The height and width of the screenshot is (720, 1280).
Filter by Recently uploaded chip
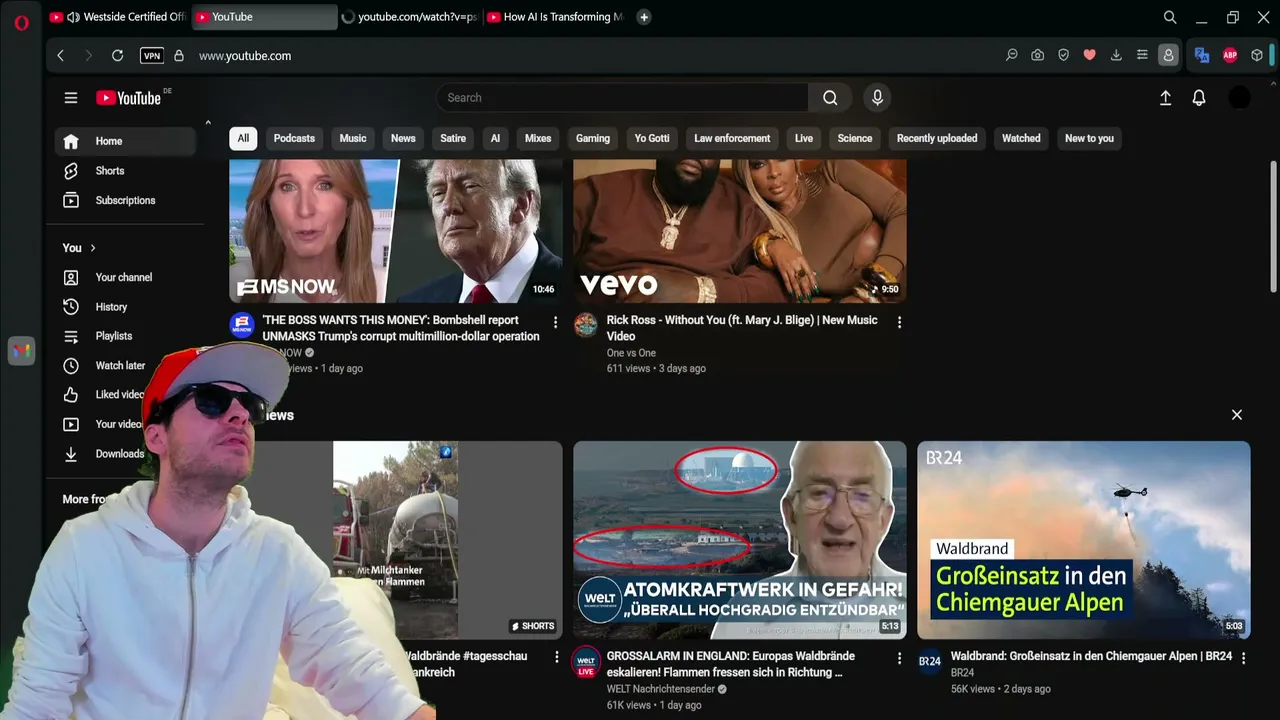(x=937, y=139)
